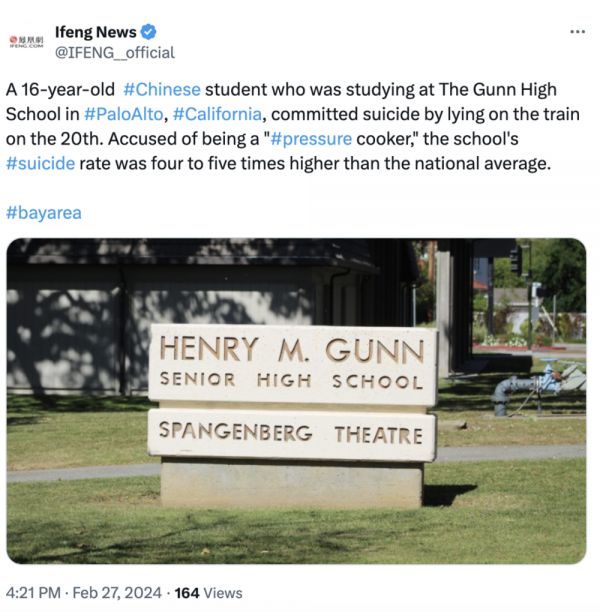Select the #California hashtag
The width and height of the screenshot is (600, 612).
218,115
